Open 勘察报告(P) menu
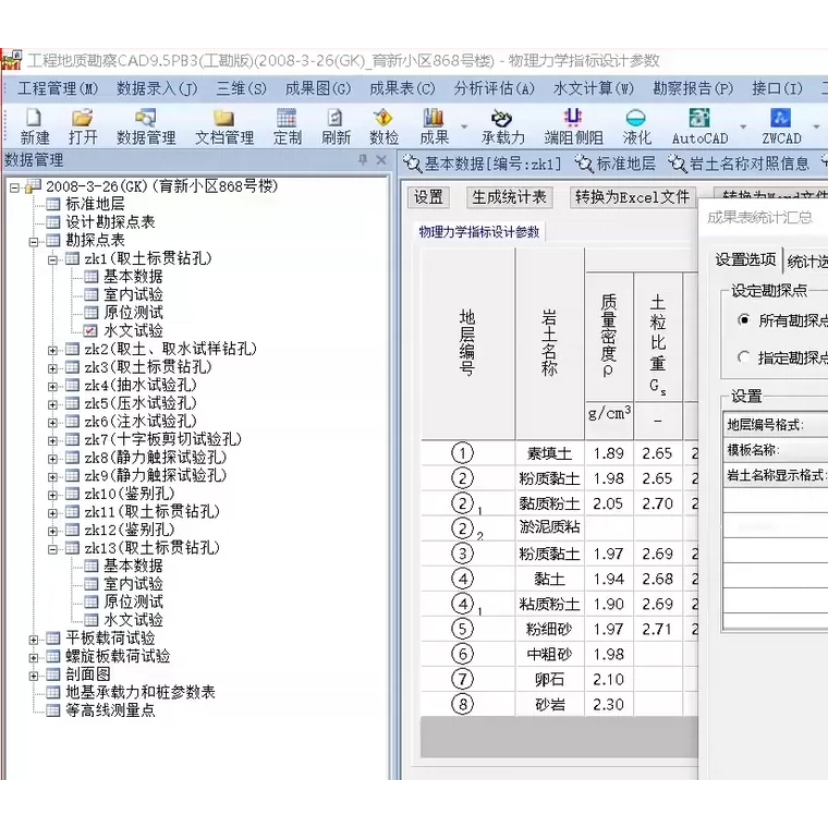 pyautogui.click(x=693, y=89)
